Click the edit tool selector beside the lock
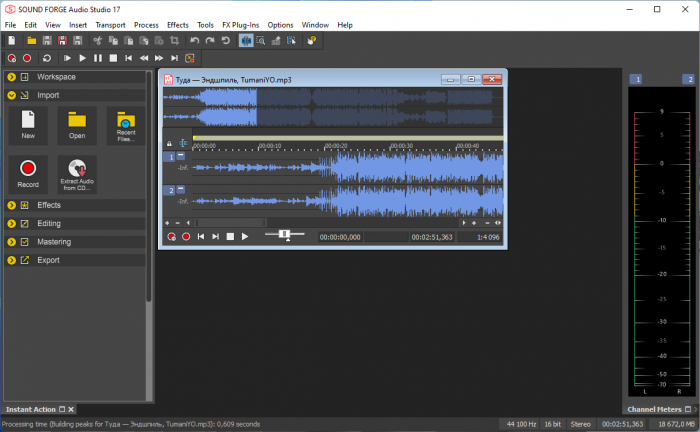Screen dimensions: 700x432 pyautogui.click(x=183, y=143)
